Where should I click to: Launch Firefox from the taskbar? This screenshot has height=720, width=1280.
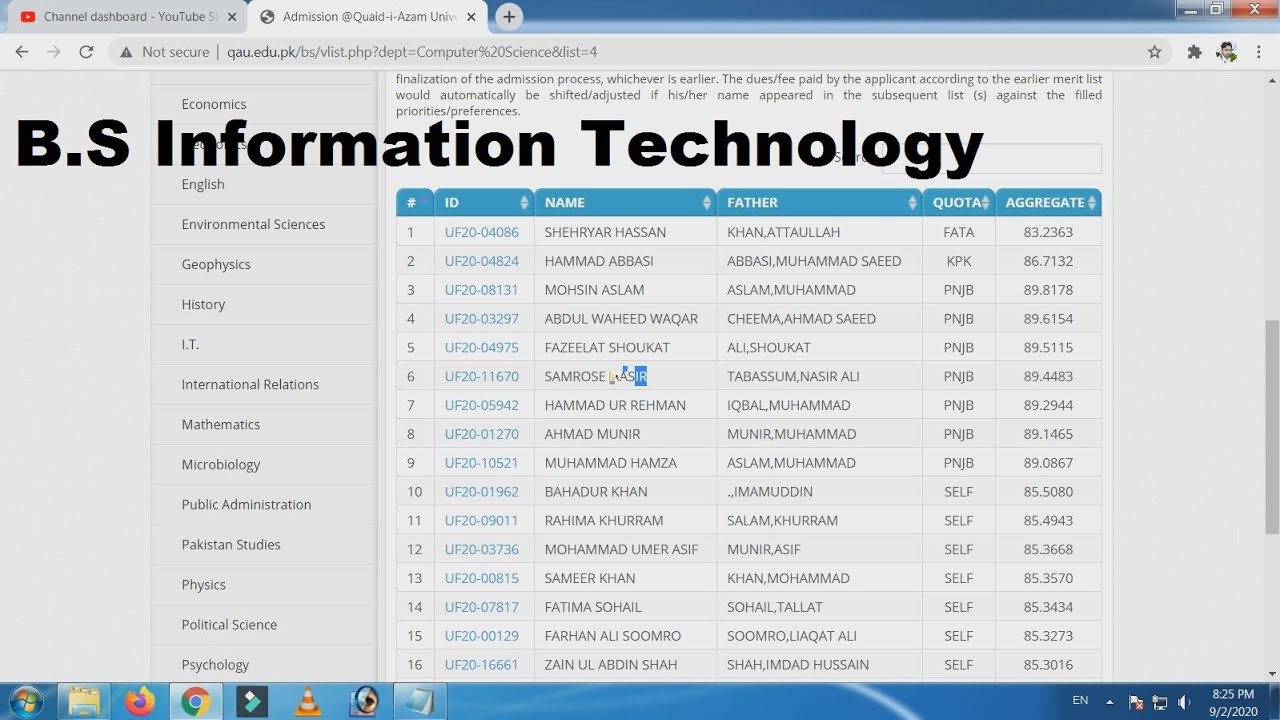(x=140, y=702)
